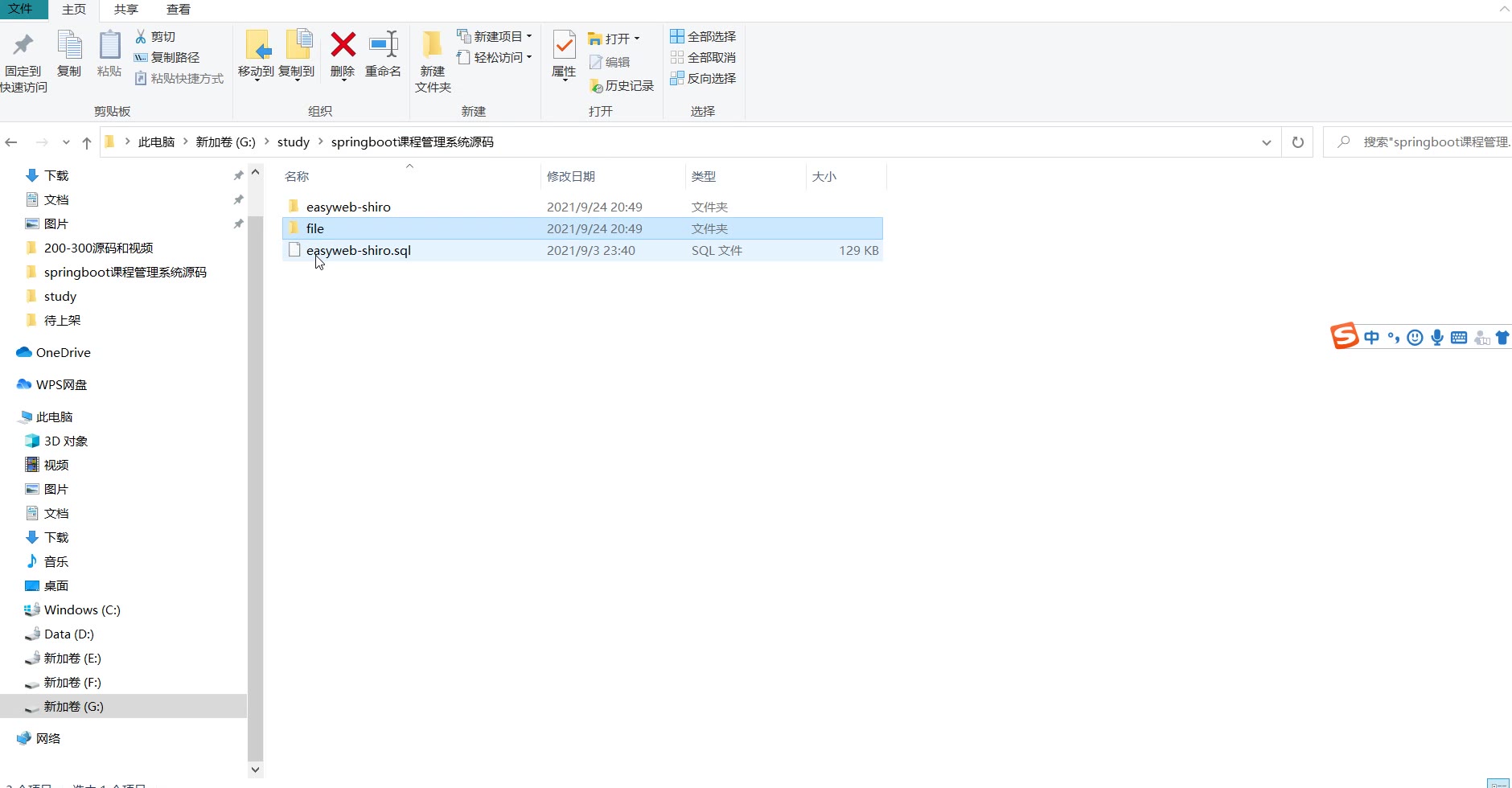Refresh the current folder view
Viewport: 1512px width, 788px height.
(x=1297, y=142)
